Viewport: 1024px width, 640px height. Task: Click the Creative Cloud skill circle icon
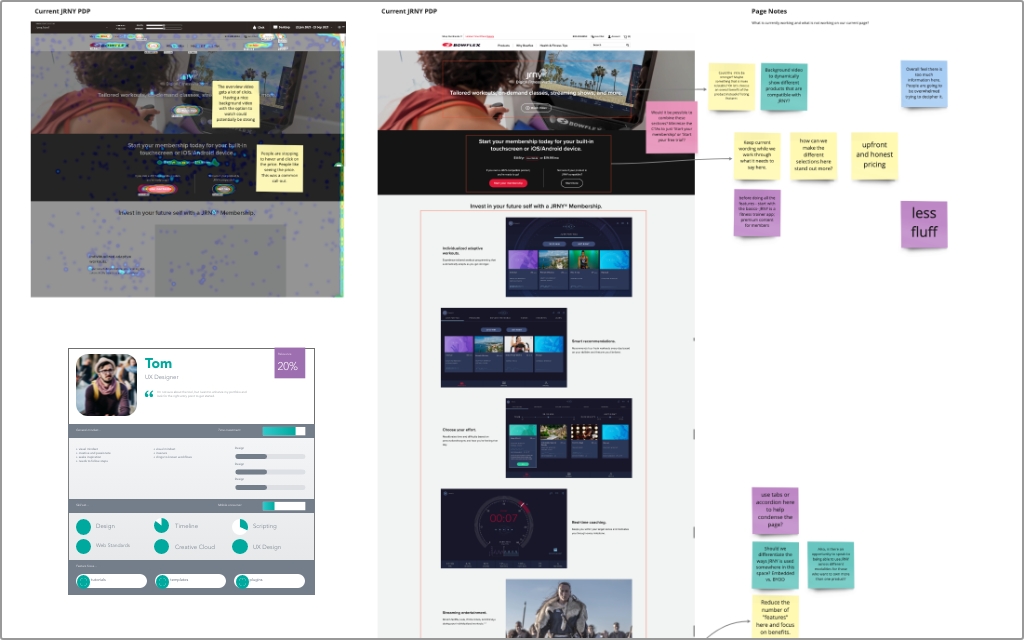[161, 547]
